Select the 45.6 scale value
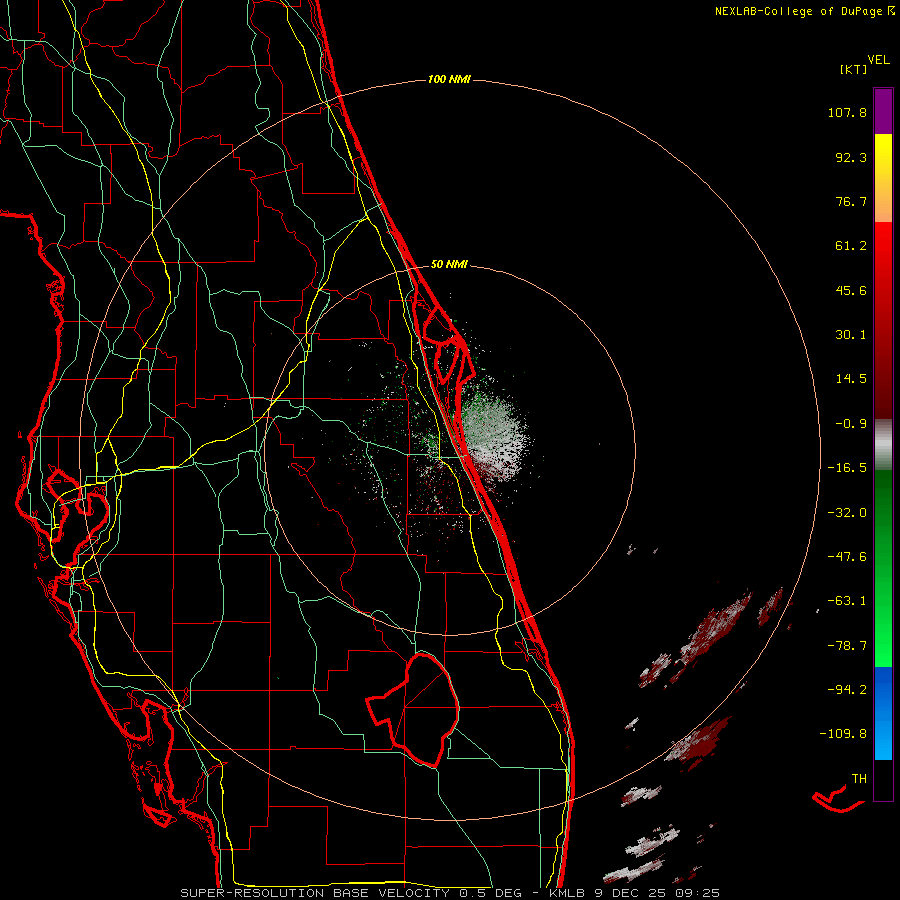The height and width of the screenshot is (900, 900). 851,290
